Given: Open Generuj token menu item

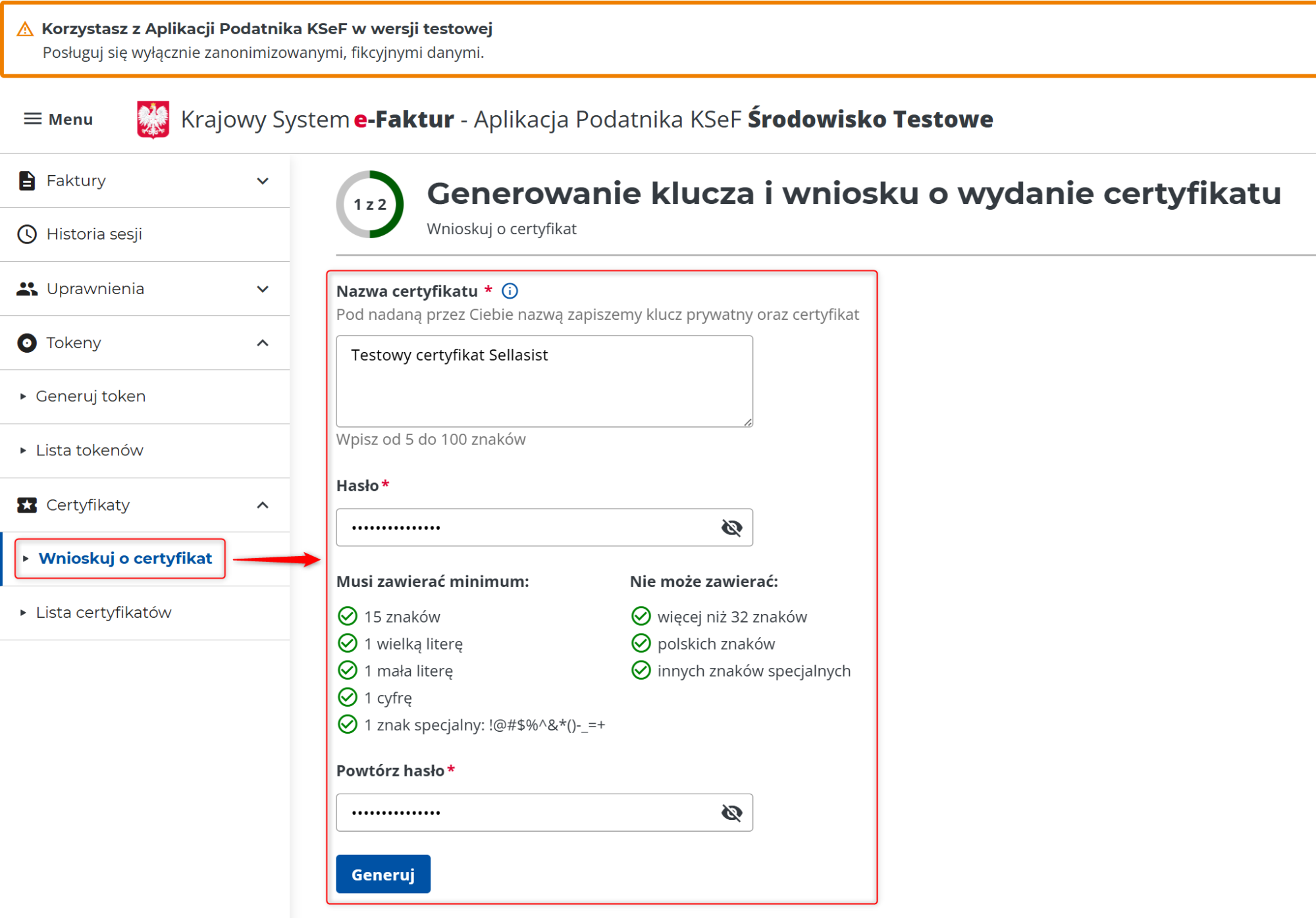Looking at the screenshot, I should pos(90,396).
